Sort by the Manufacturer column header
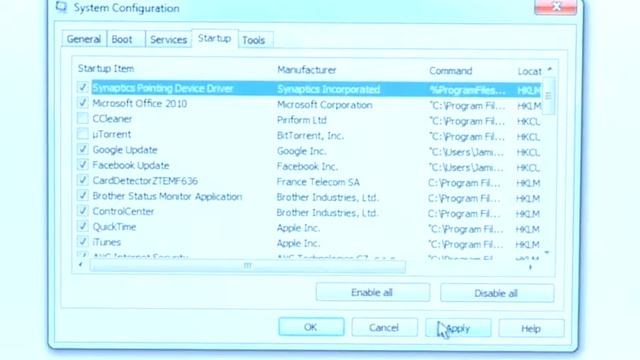 [x=307, y=70]
